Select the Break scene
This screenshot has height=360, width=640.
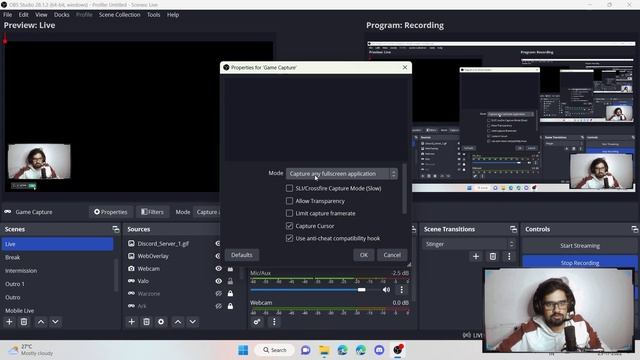tap(58, 257)
